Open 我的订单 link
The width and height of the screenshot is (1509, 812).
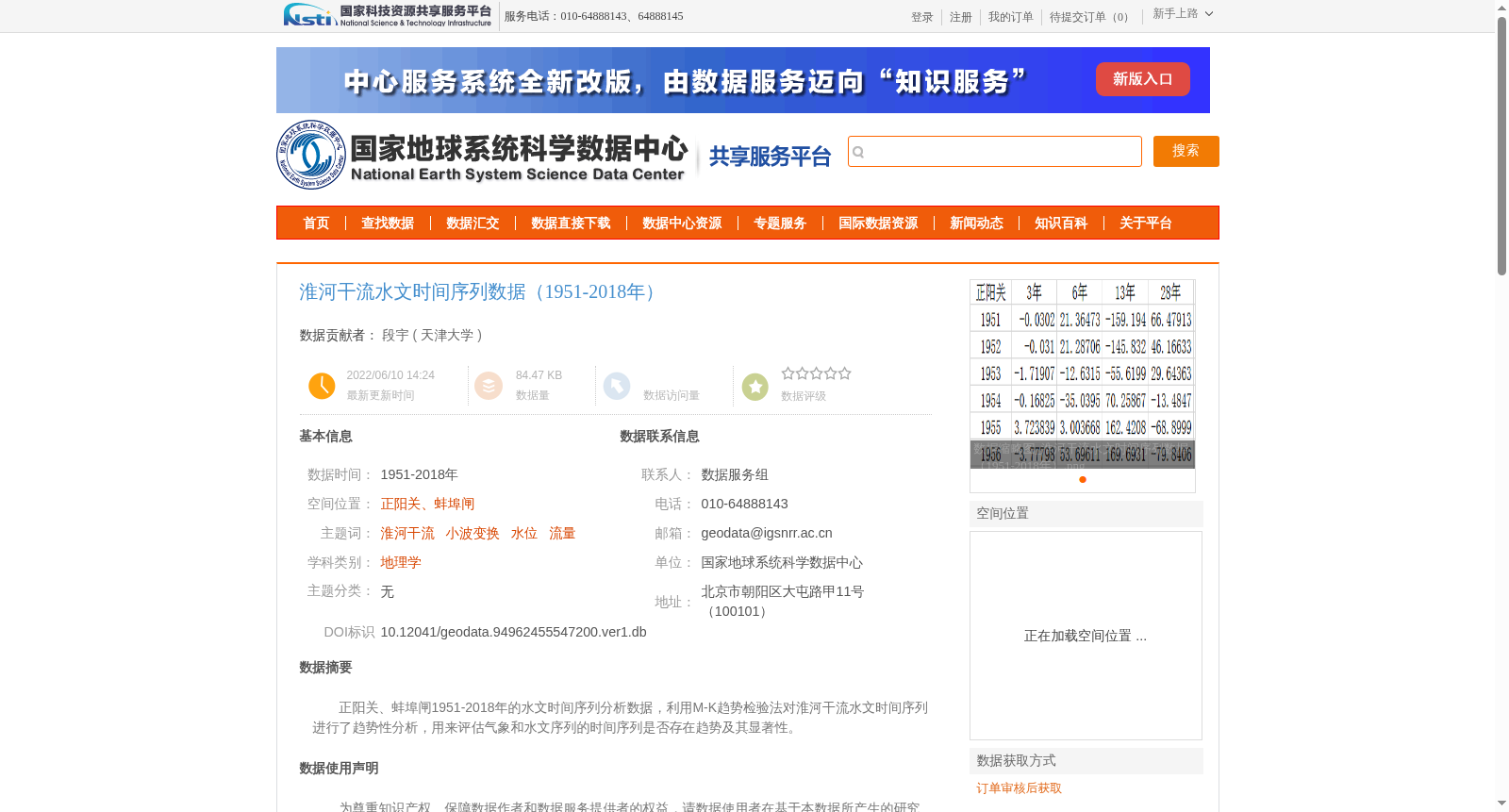(1011, 17)
